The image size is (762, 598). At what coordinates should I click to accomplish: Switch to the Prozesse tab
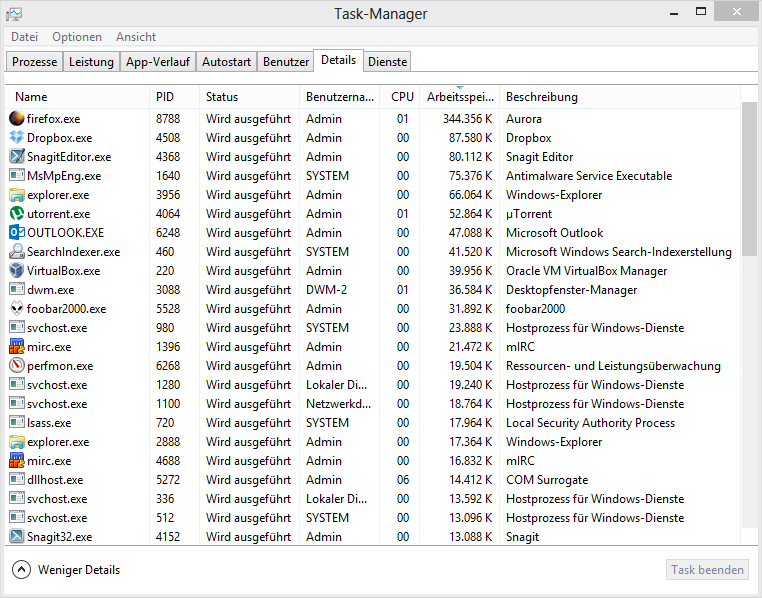[x=35, y=62]
